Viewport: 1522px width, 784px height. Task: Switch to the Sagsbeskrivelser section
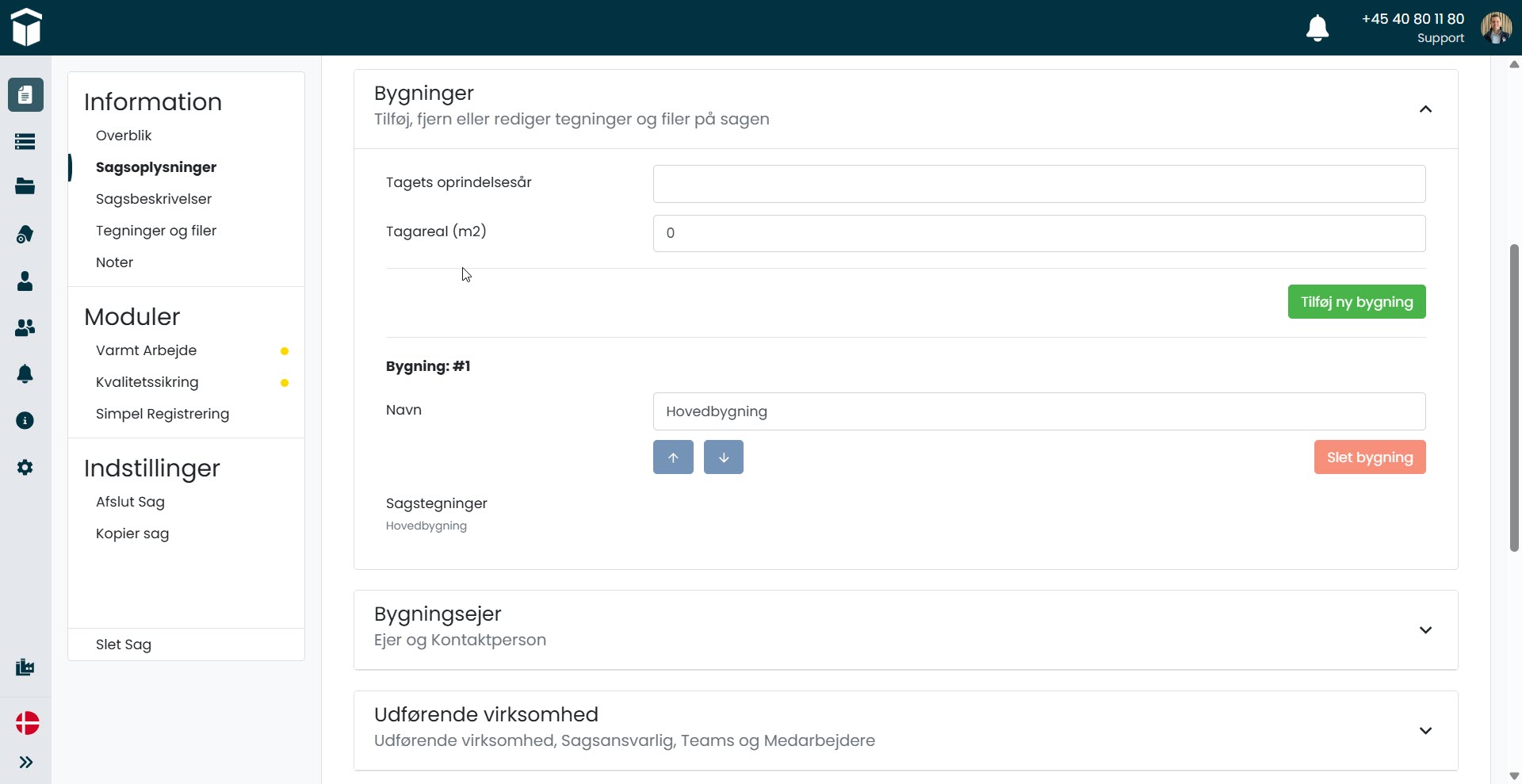click(153, 198)
